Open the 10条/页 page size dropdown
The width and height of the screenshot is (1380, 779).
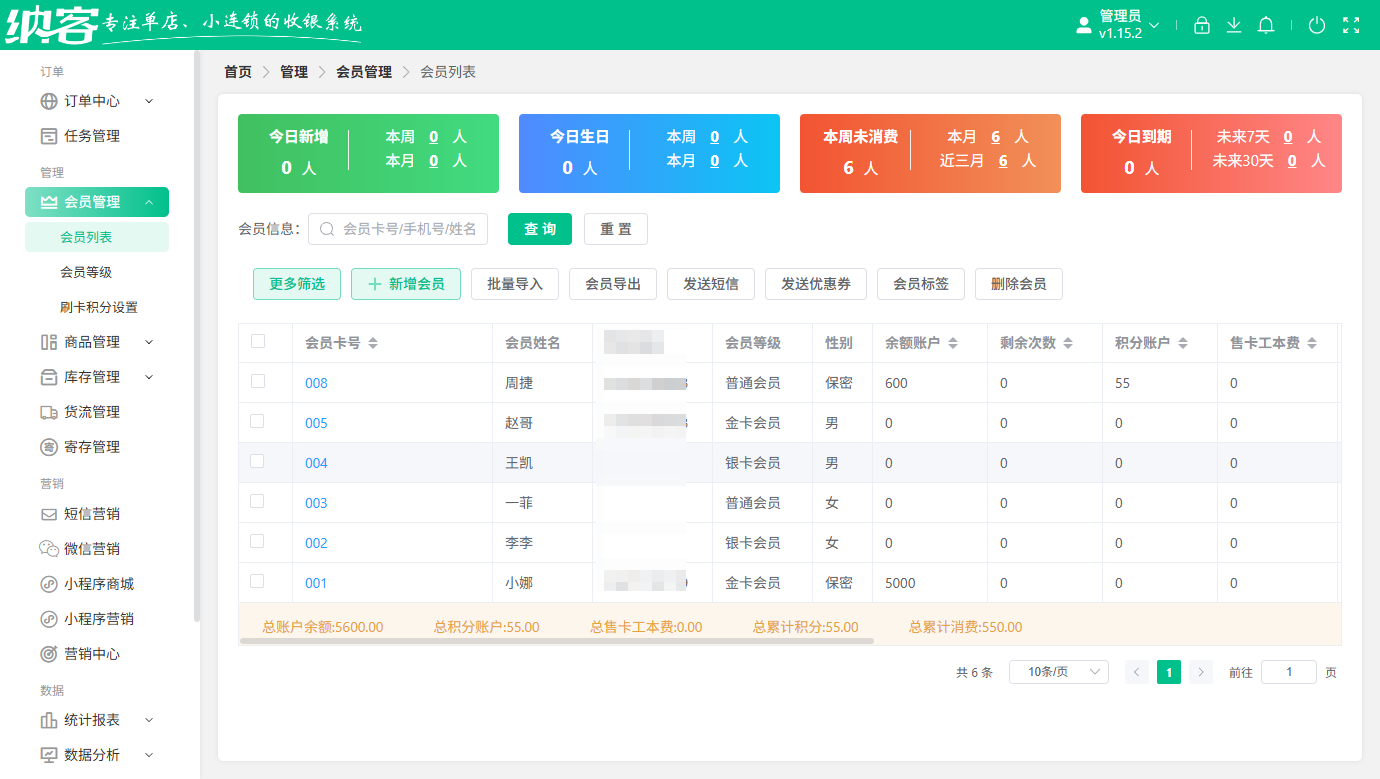[1058, 671]
